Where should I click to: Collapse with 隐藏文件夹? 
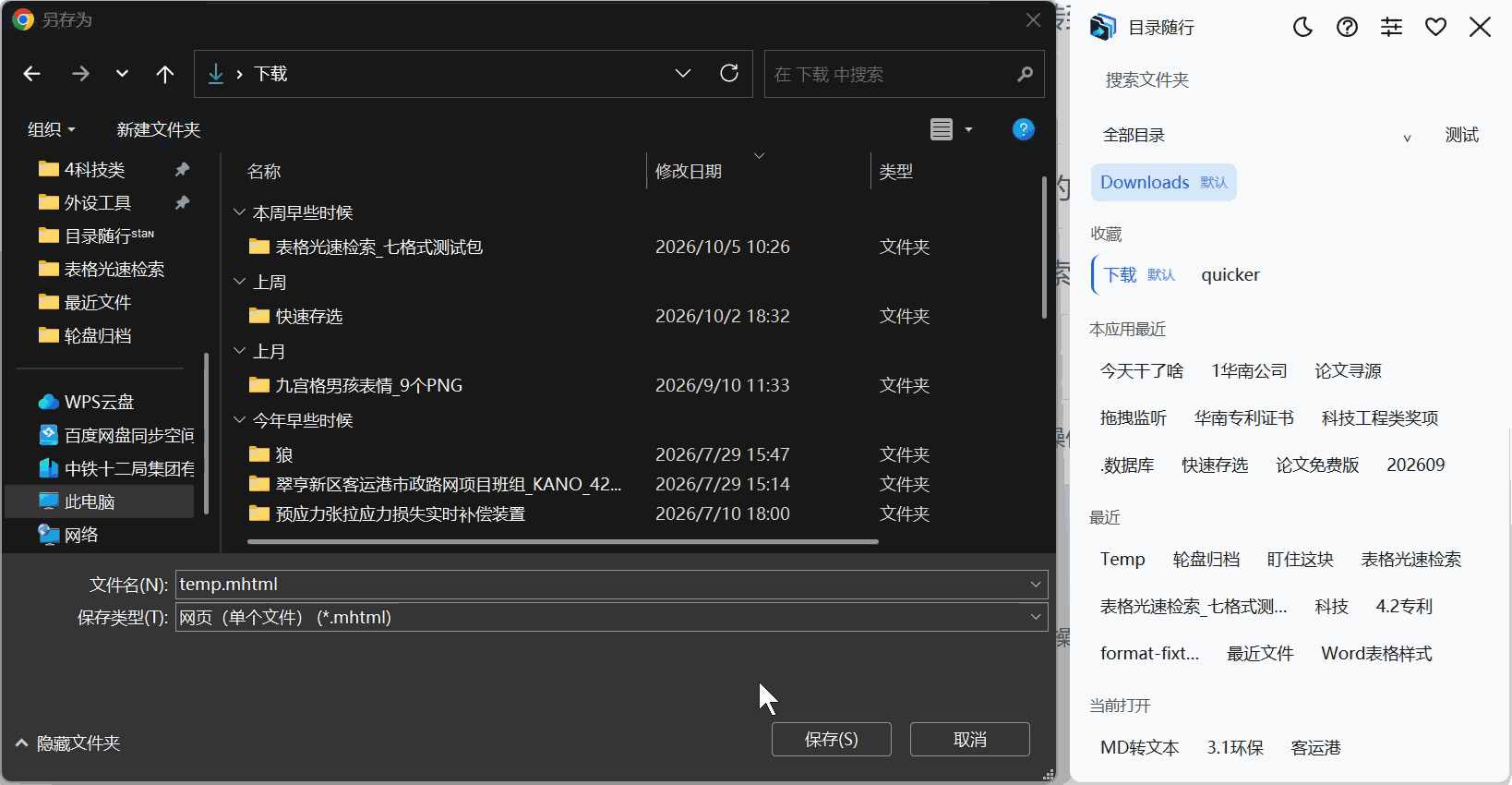coord(68,743)
